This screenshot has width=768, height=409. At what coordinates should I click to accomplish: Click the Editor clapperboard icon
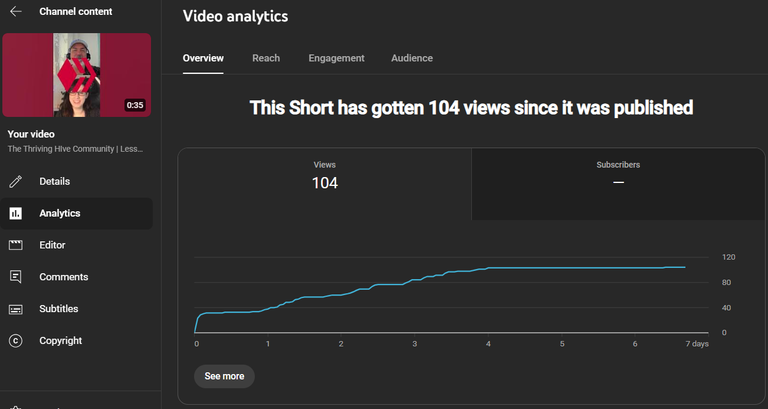(x=16, y=245)
